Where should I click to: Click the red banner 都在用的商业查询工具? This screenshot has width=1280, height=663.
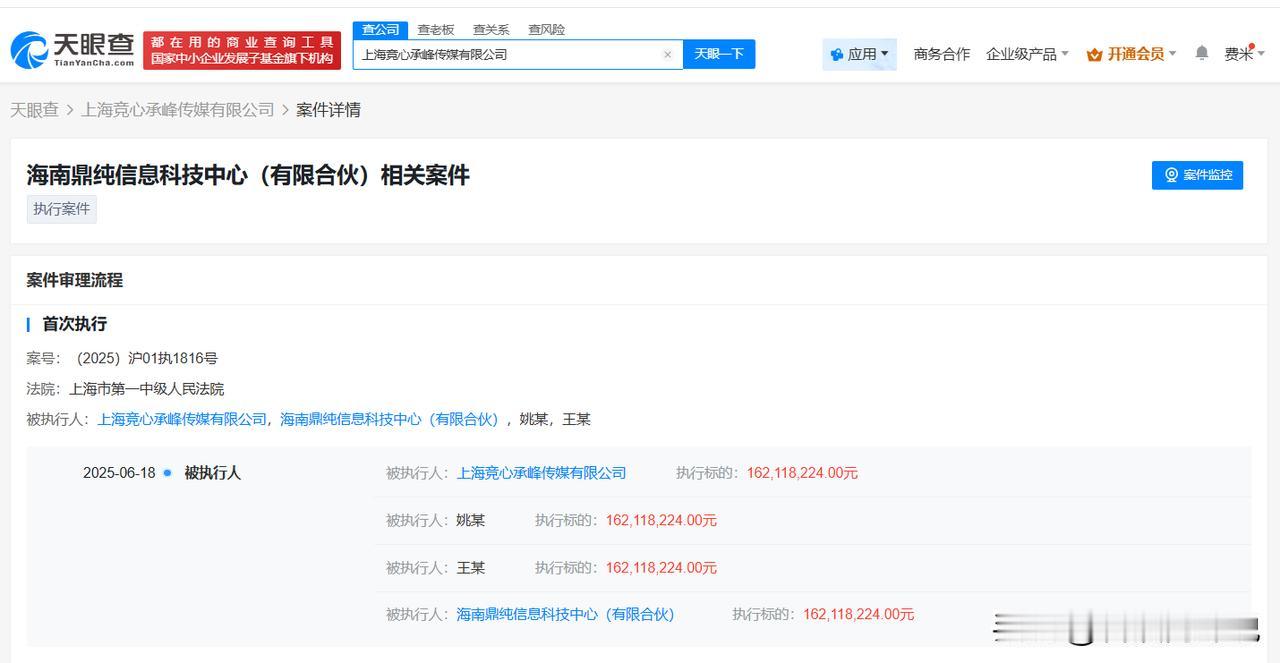(x=242, y=50)
